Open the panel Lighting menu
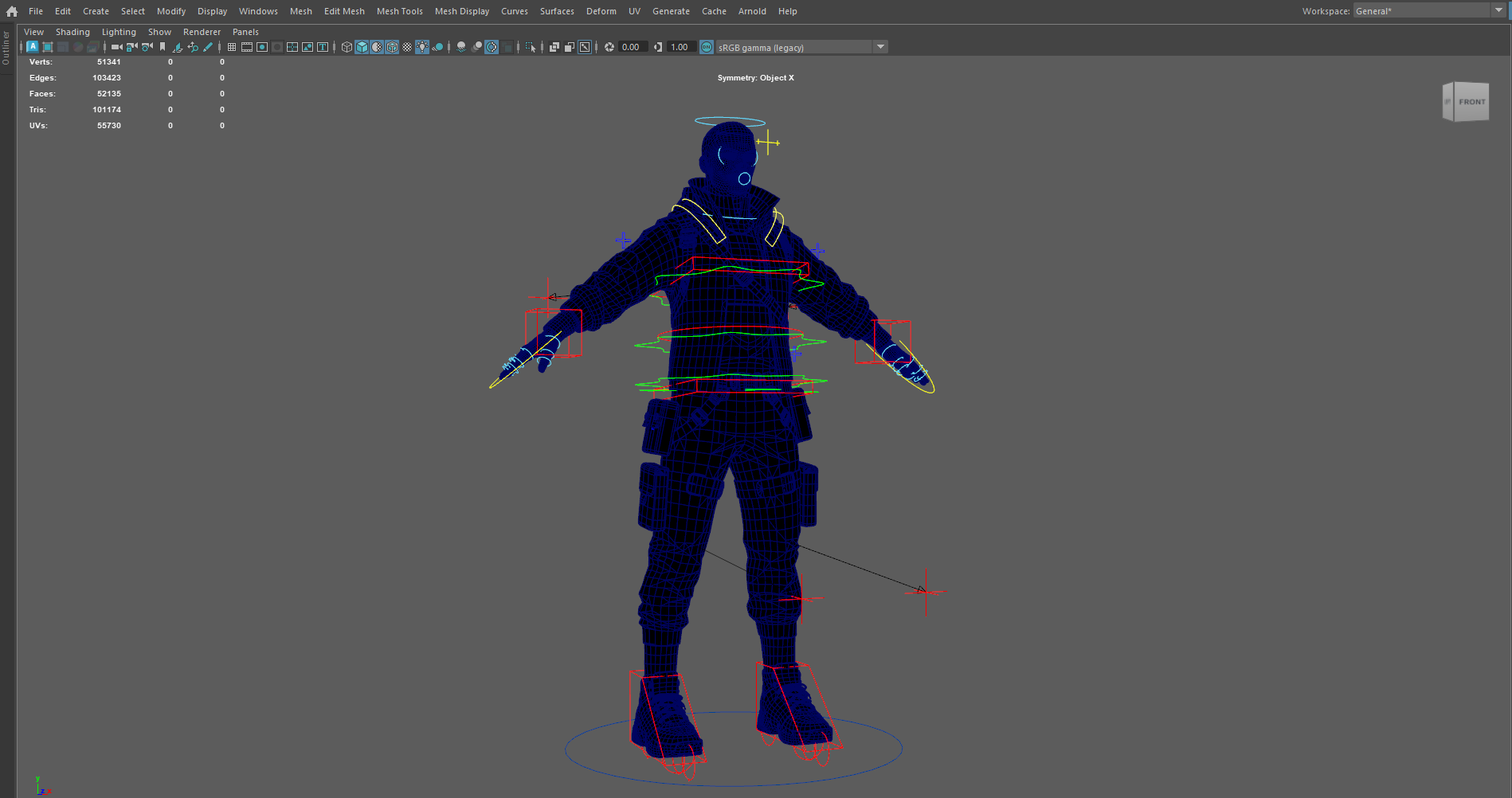The image size is (1512, 798). [119, 32]
